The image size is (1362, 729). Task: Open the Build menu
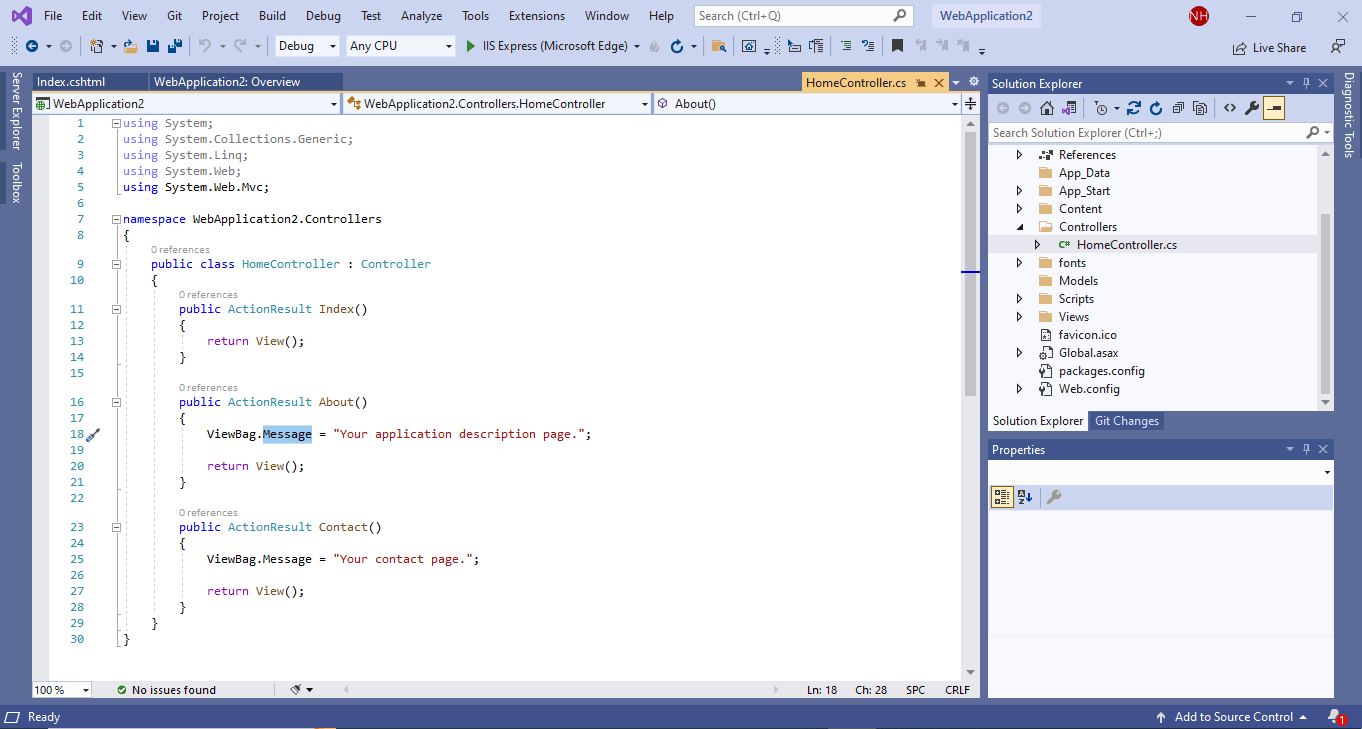[x=272, y=16]
